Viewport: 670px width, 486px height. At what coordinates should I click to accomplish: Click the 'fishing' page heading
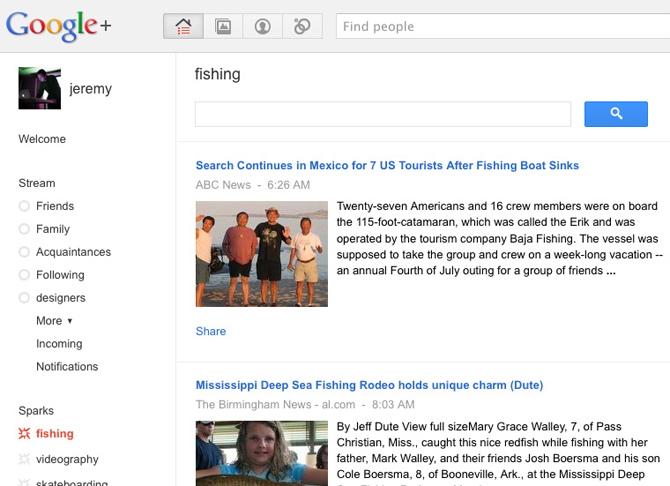pyautogui.click(x=217, y=74)
